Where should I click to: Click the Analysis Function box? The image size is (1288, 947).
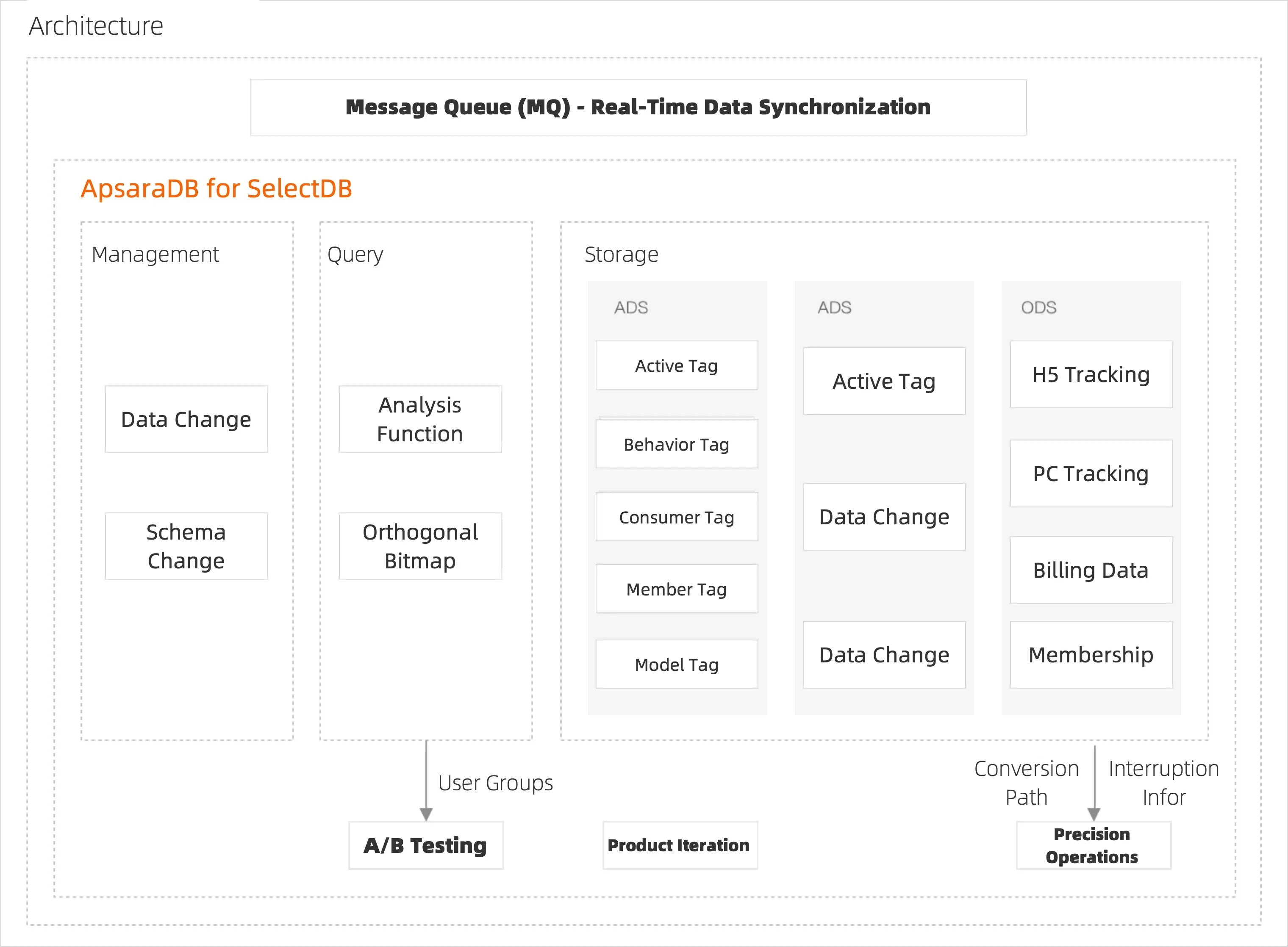(x=420, y=419)
